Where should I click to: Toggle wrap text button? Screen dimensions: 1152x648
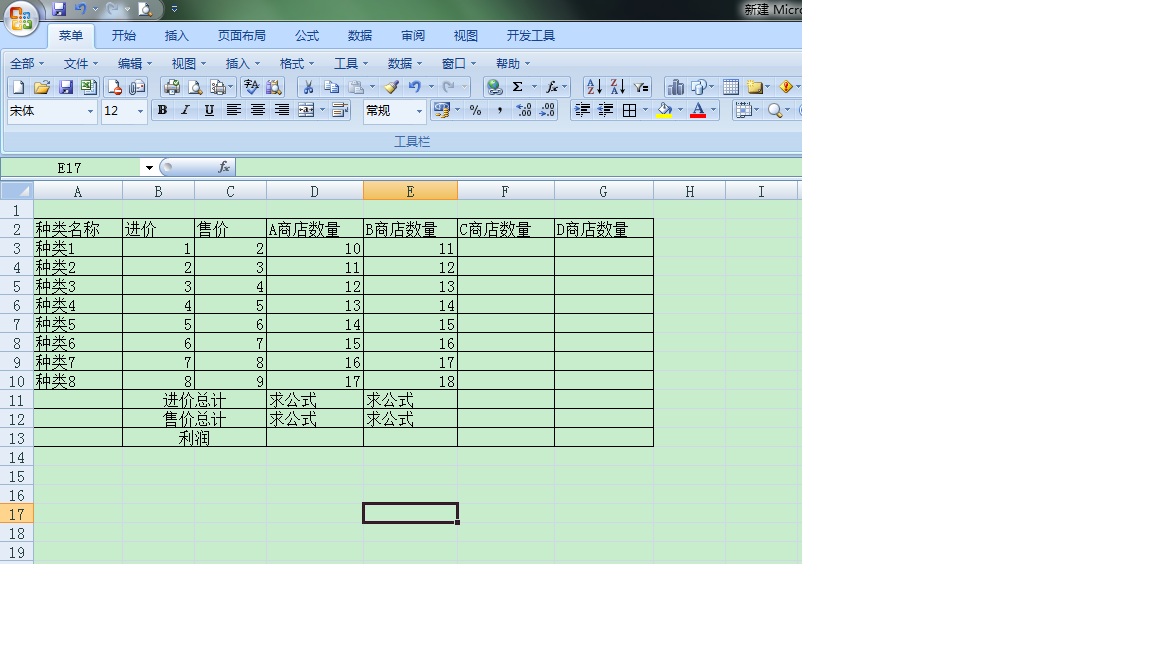340,110
